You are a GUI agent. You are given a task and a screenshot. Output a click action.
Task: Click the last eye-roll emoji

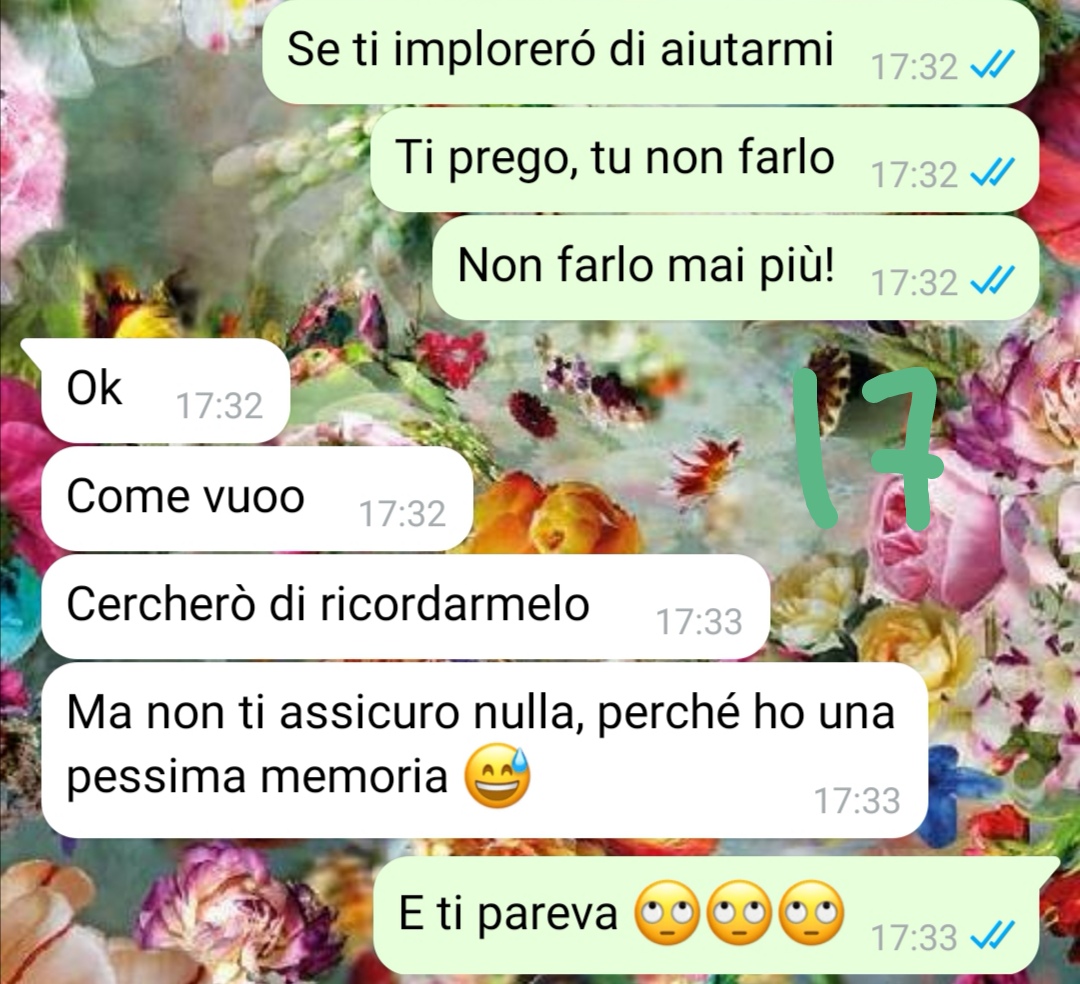(811, 912)
